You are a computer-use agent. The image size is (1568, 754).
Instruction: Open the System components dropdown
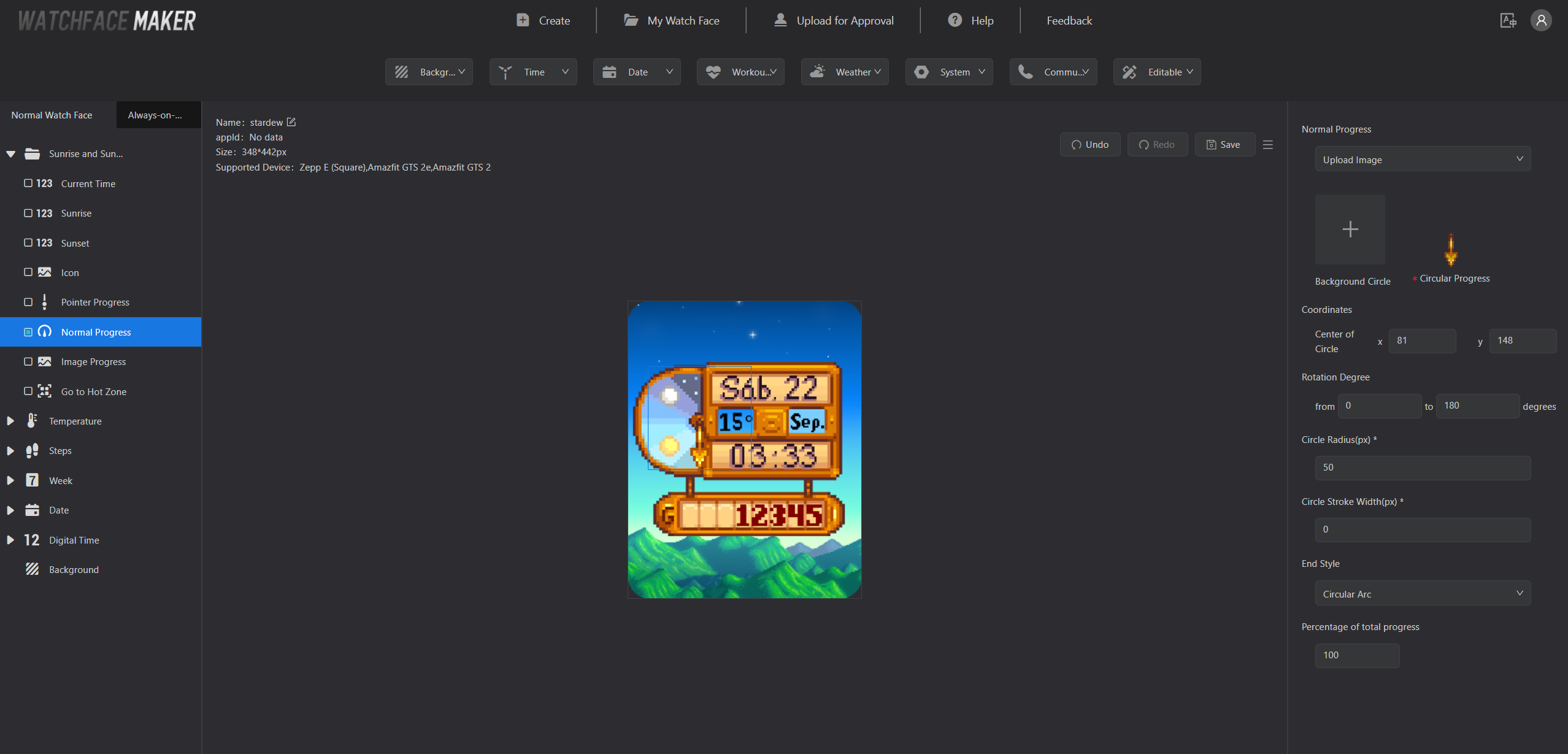pyautogui.click(x=949, y=72)
